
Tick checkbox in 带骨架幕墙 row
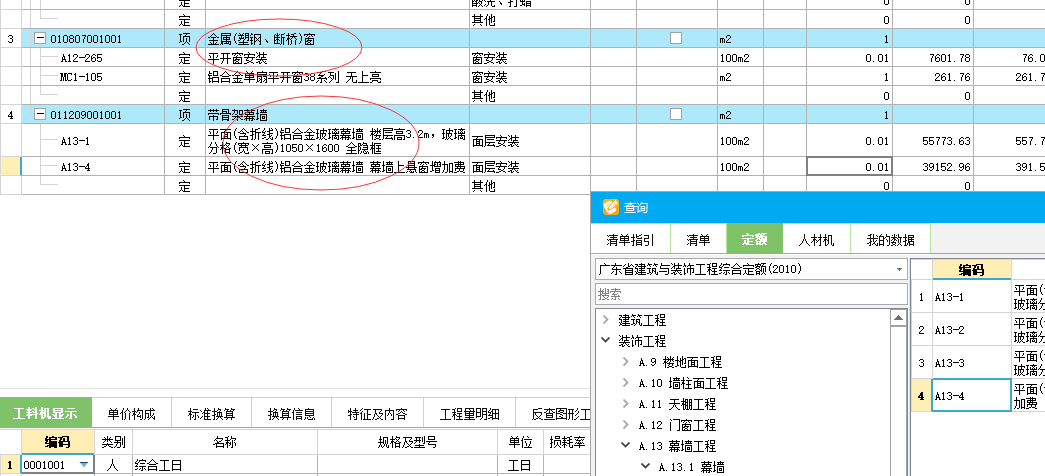[x=676, y=115]
